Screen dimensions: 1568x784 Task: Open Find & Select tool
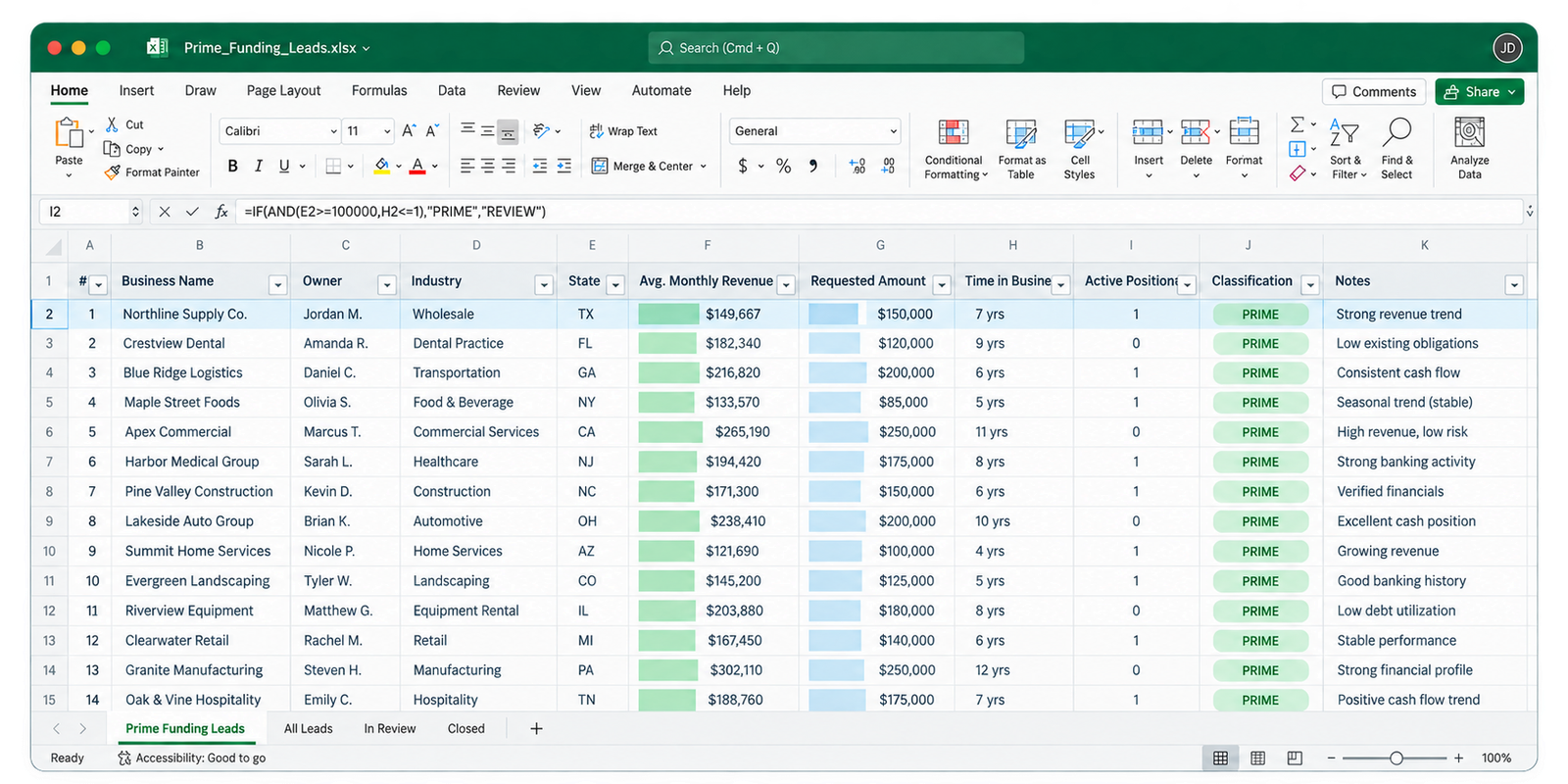[x=1396, y=149]
